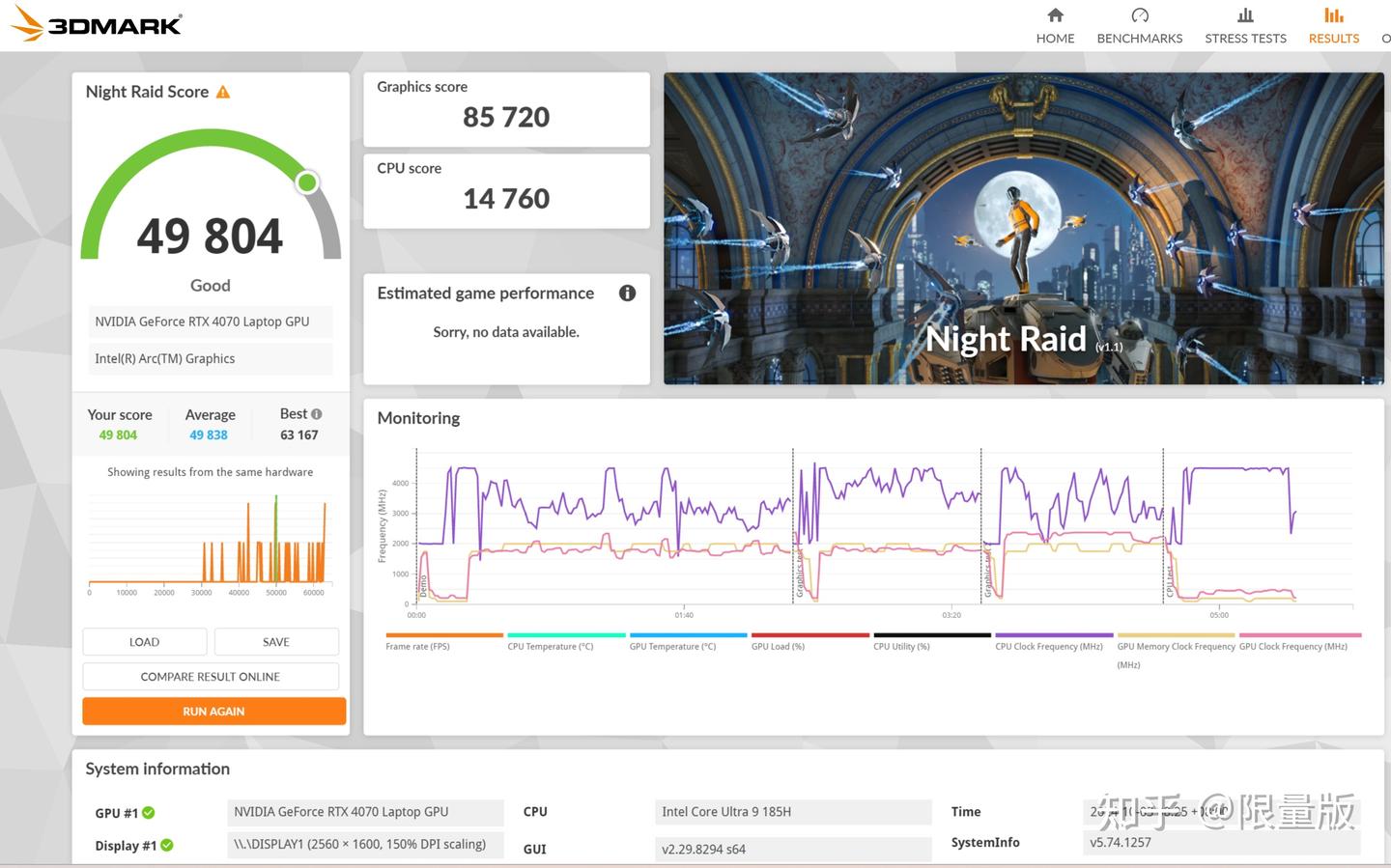Toggle GPU Temperature legend

pos(688,642)
